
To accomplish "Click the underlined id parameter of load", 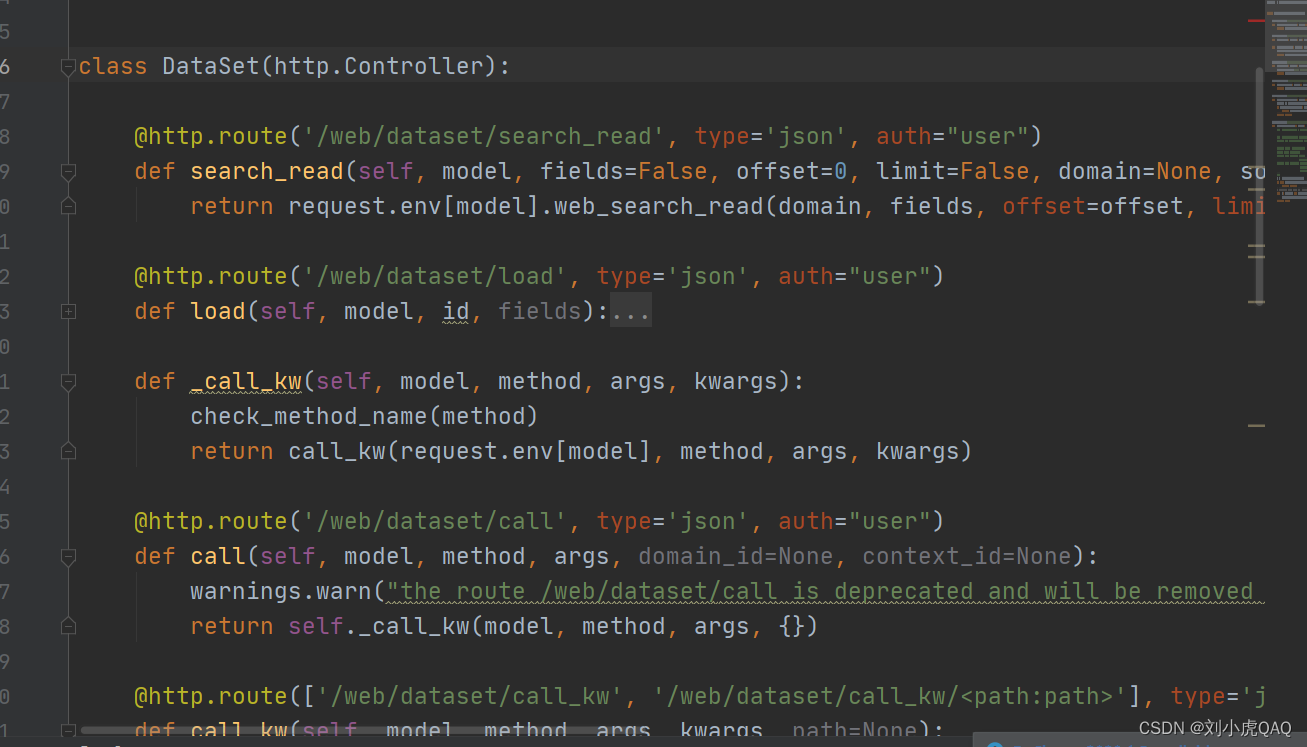I will 455,312.
